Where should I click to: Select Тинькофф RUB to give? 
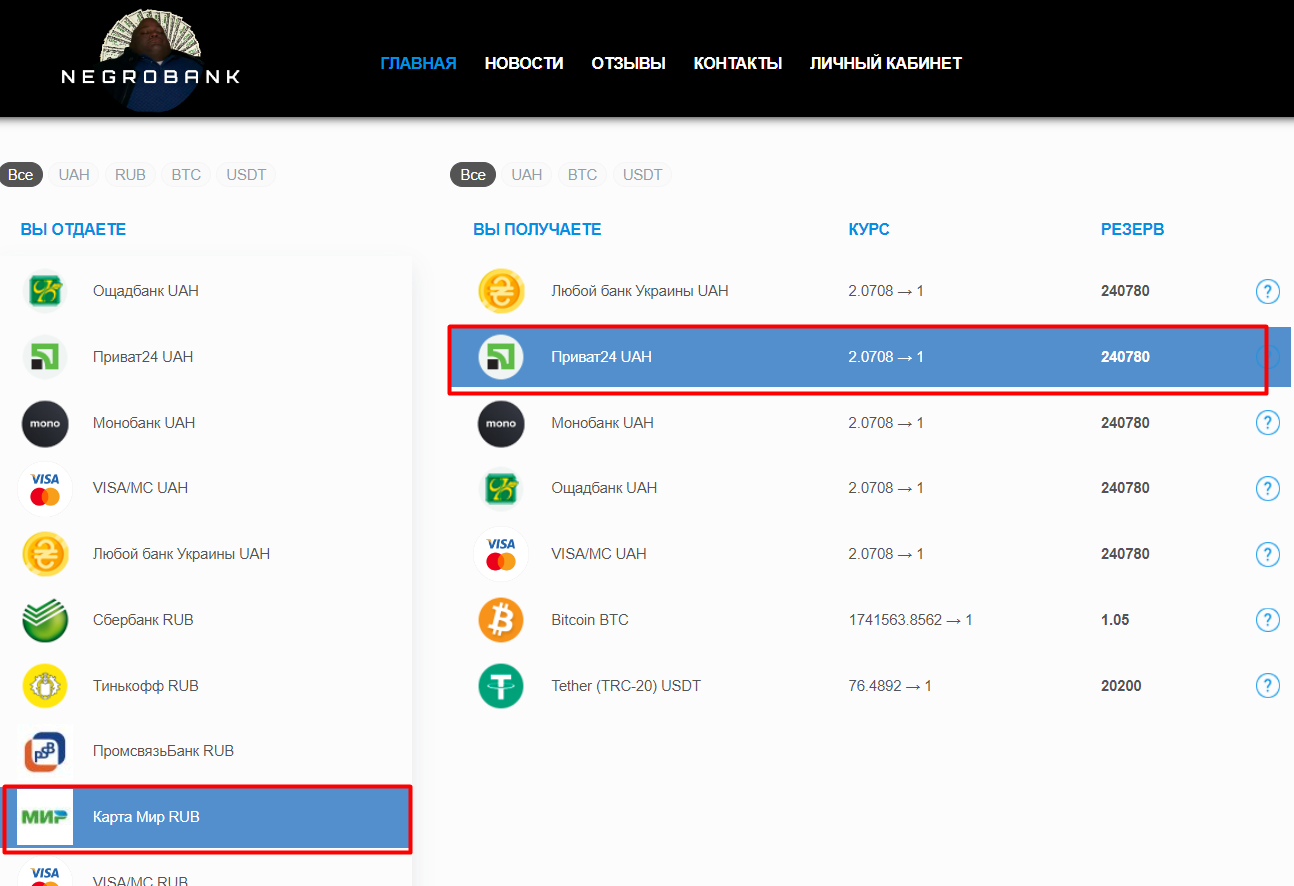[x=206, y=686]
